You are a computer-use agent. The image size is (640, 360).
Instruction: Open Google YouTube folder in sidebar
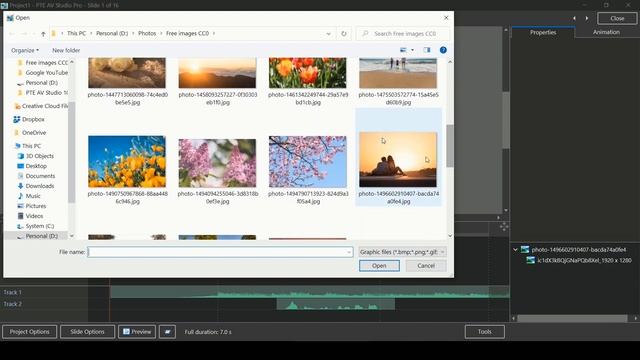pyautogui.click(x=42, y=73)
